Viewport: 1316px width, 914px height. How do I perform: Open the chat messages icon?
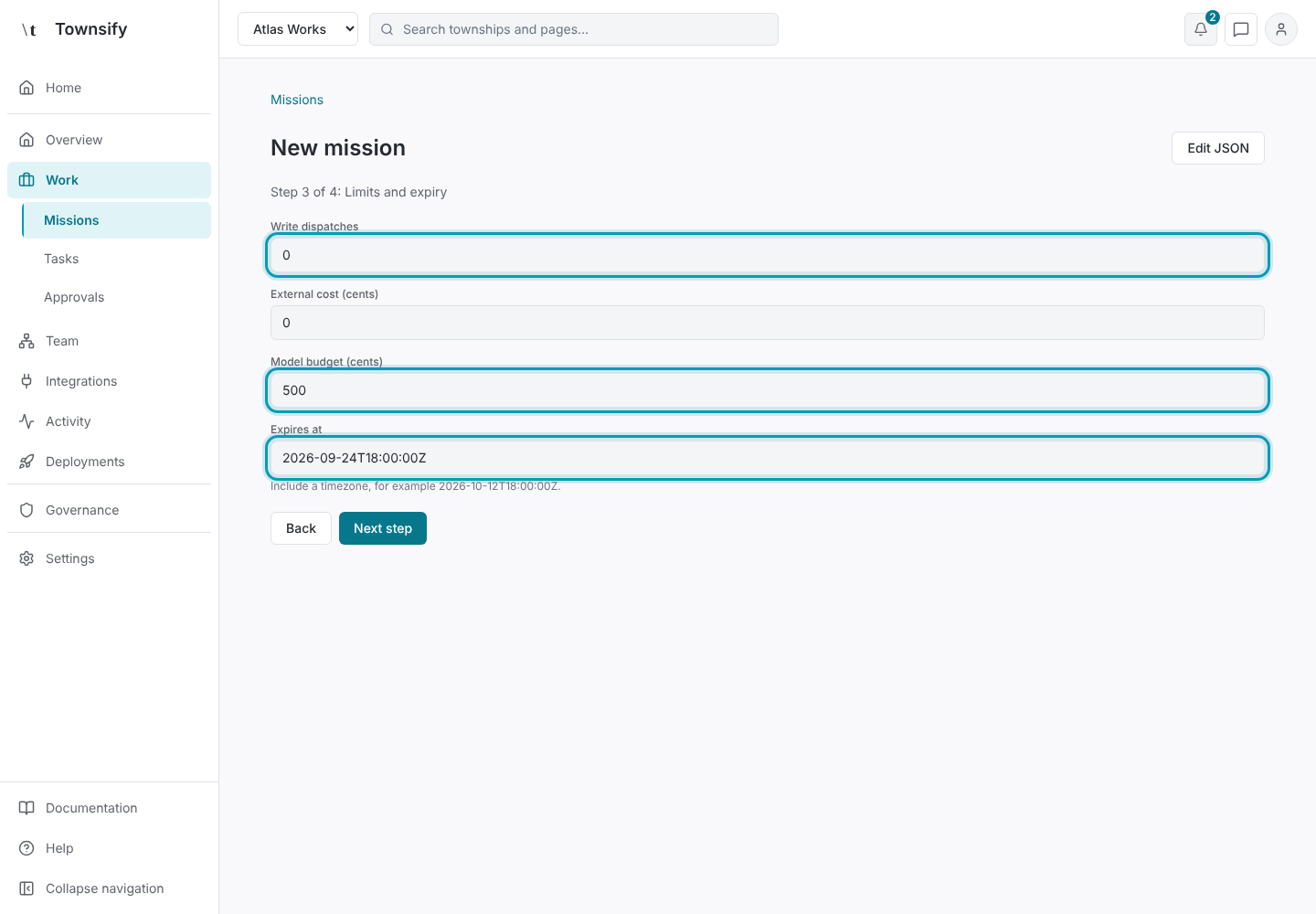tap(1241, 29)
